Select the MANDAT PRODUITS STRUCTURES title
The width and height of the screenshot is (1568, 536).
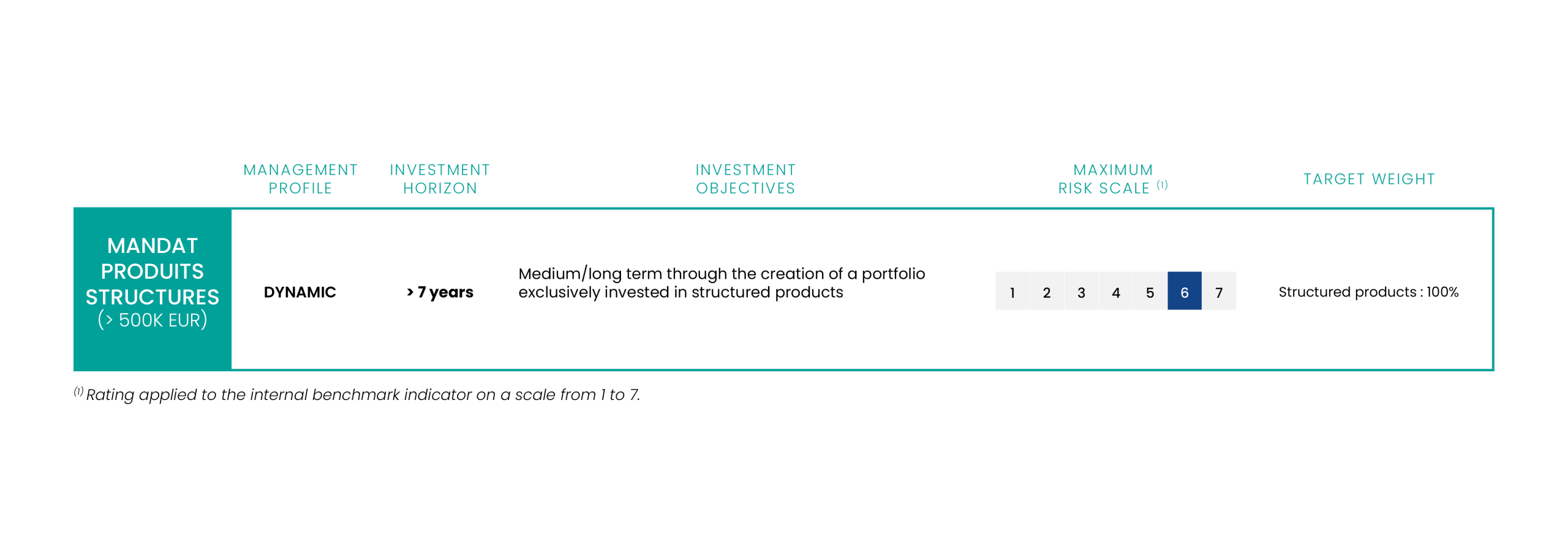pos(152,271)
